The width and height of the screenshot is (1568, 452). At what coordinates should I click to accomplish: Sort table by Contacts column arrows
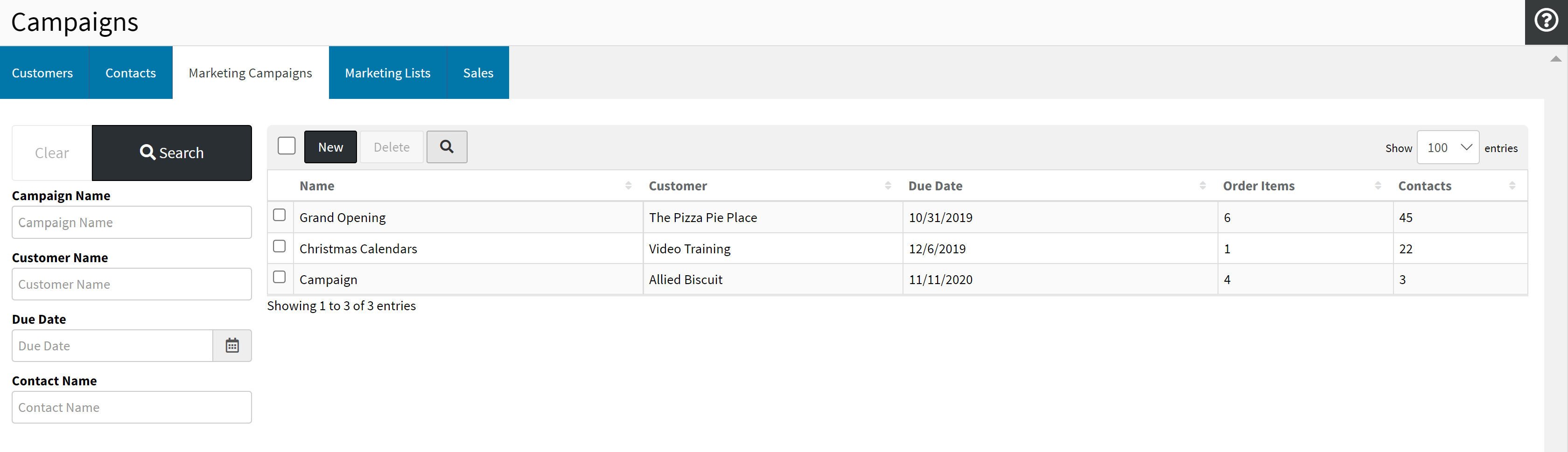tap(1512, 186)
